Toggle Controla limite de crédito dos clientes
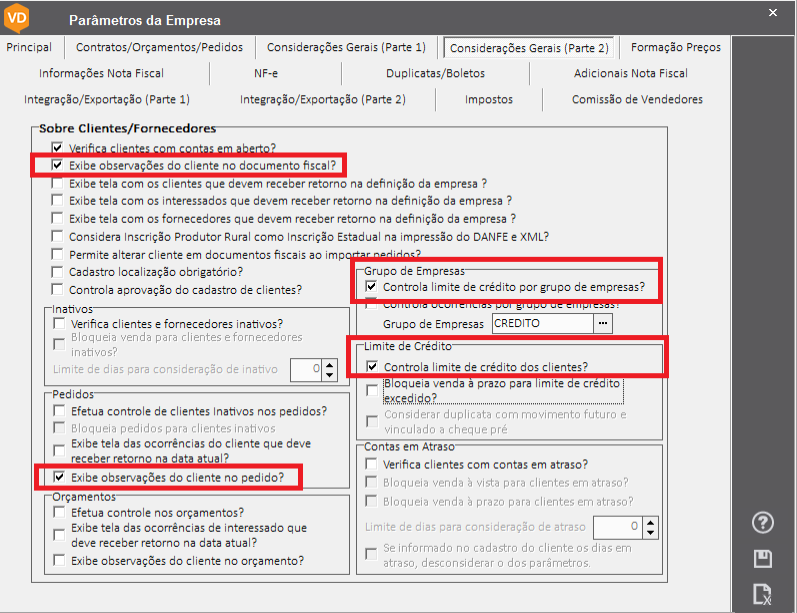Screen dimensions: 797x613 372,366
